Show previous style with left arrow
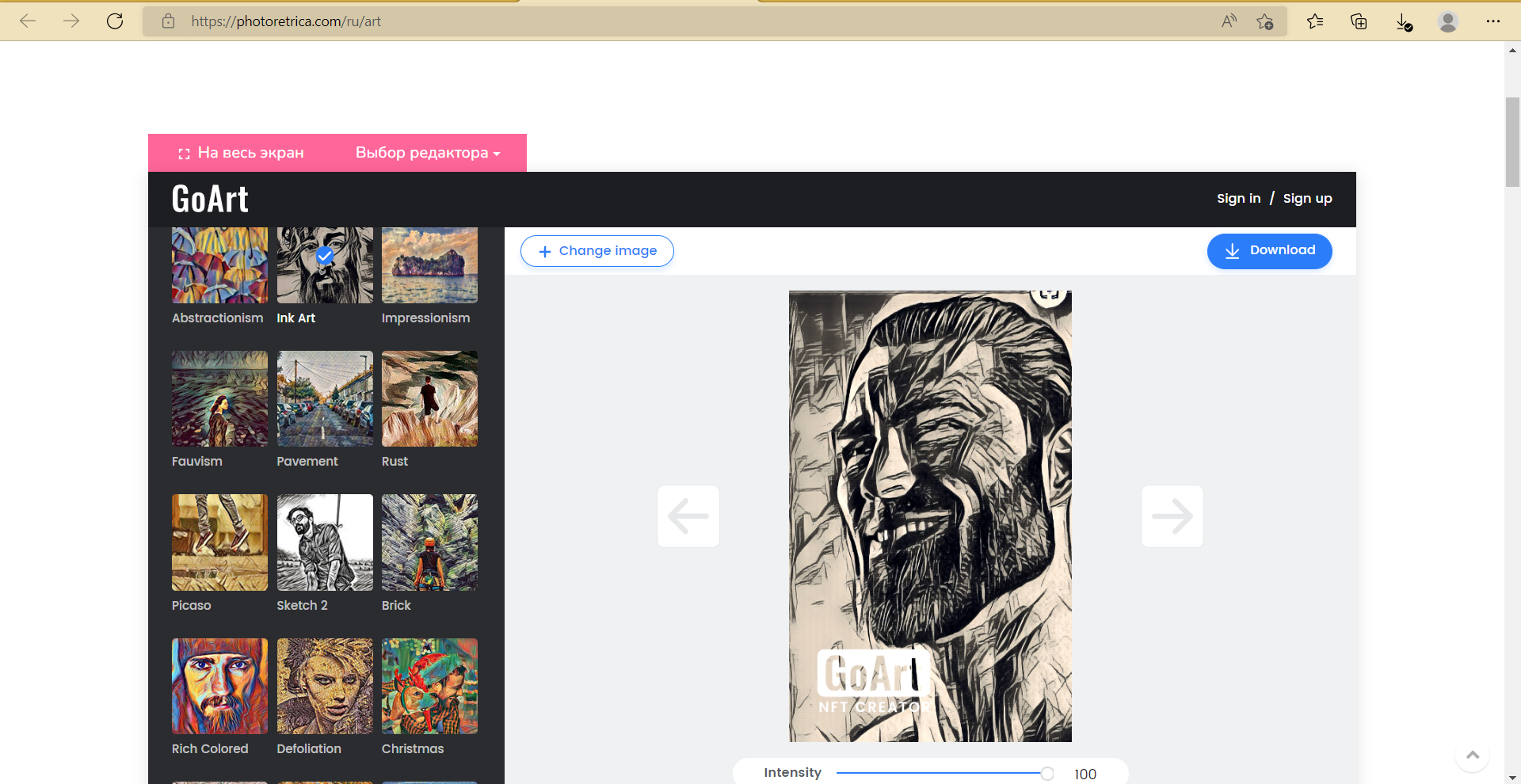 click(688, 516)
